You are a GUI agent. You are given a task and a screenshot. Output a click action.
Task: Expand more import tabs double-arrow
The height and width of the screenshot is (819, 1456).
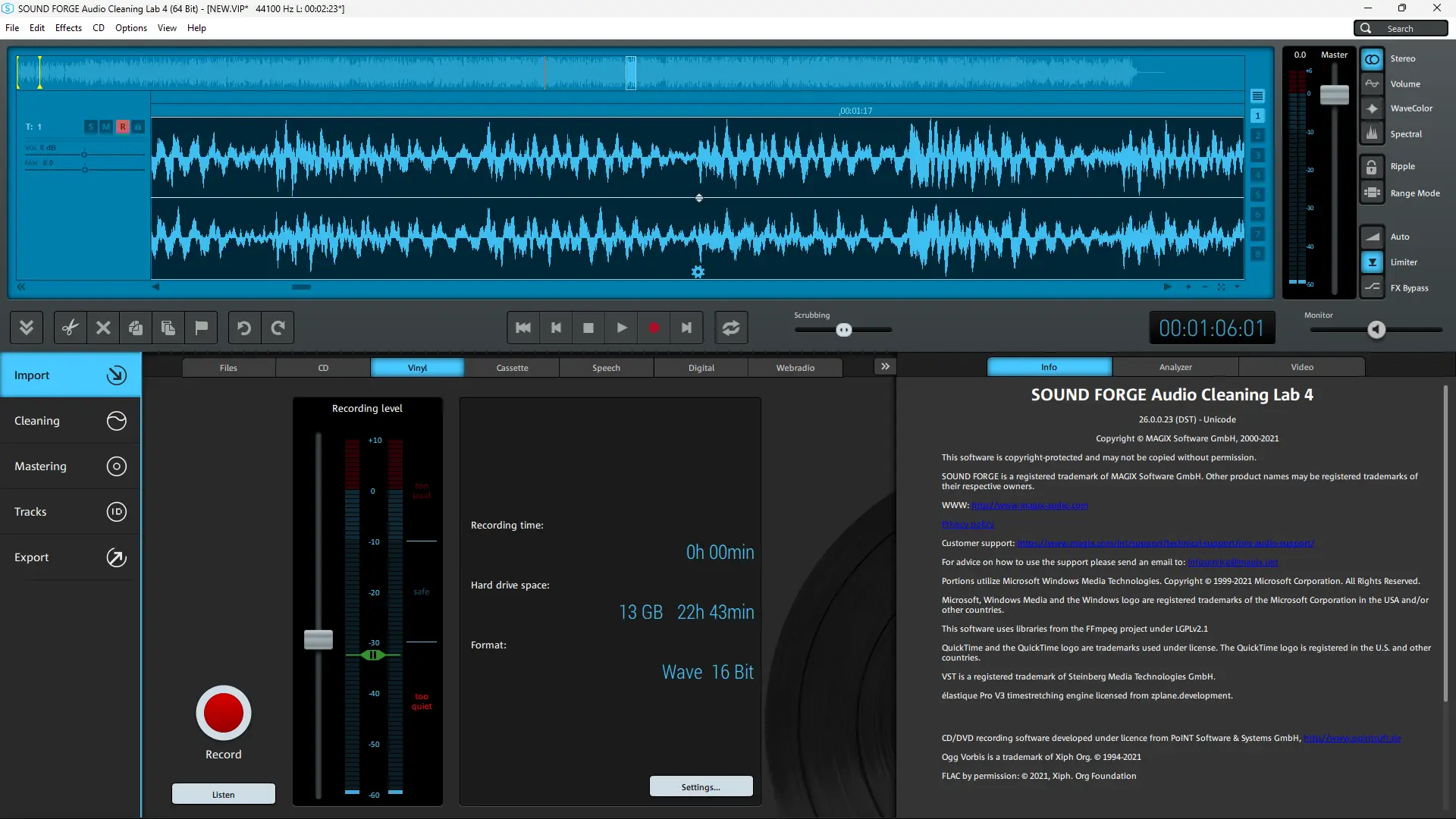(885, 367)
